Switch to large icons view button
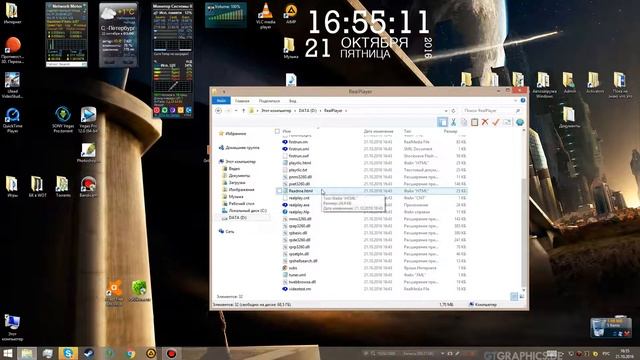Image resolution: width=640 pixels, height=360 pixels. point(522,297)
